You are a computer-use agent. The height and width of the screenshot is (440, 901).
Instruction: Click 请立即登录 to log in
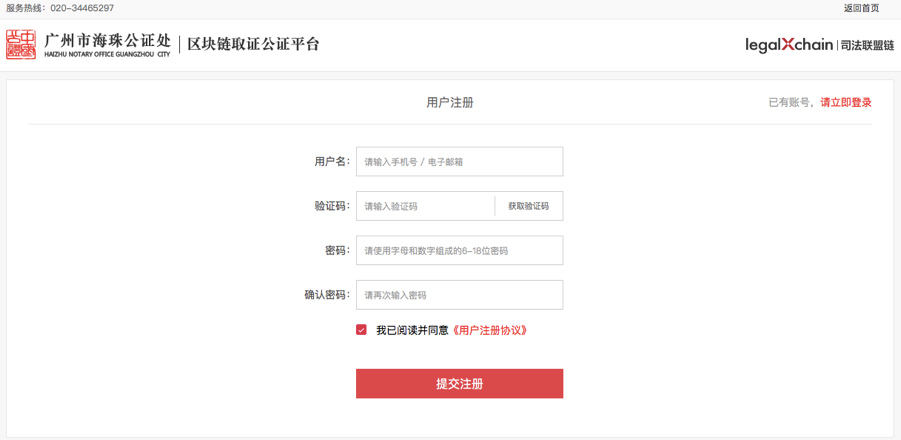tap(846, 103)
